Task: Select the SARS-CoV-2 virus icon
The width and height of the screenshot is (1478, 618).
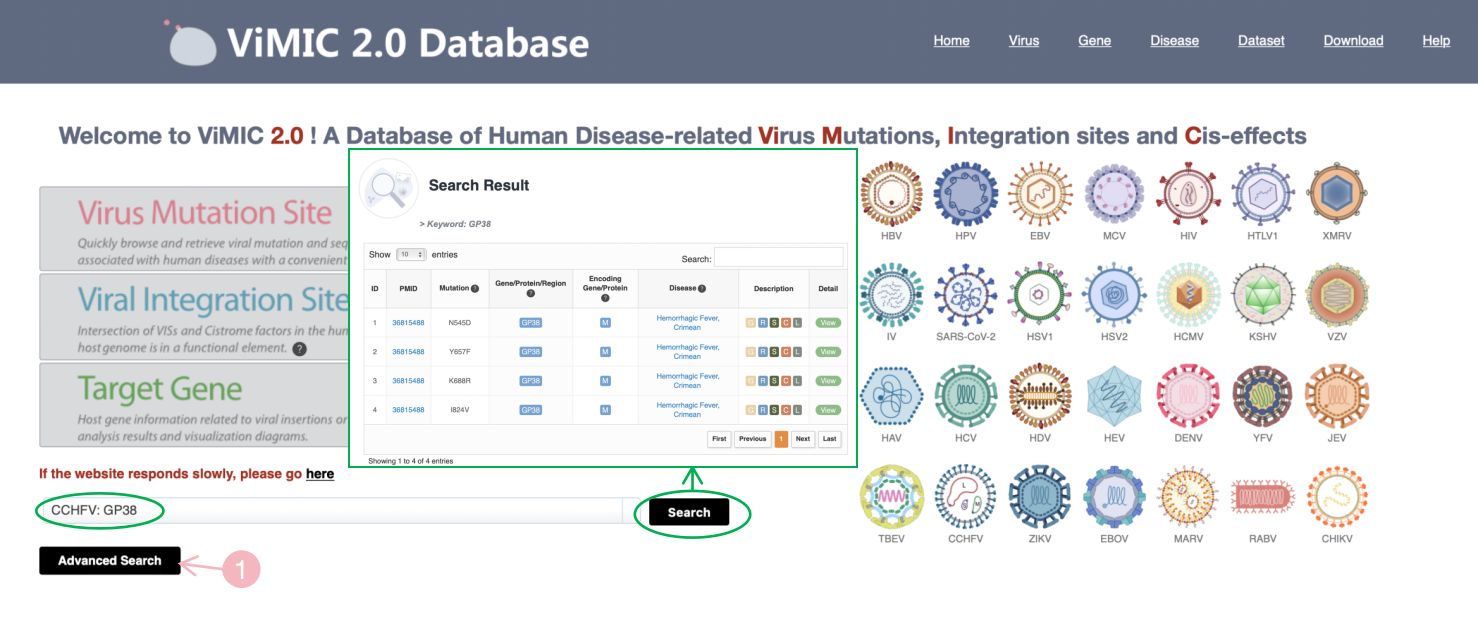Action: pos(965,296)
